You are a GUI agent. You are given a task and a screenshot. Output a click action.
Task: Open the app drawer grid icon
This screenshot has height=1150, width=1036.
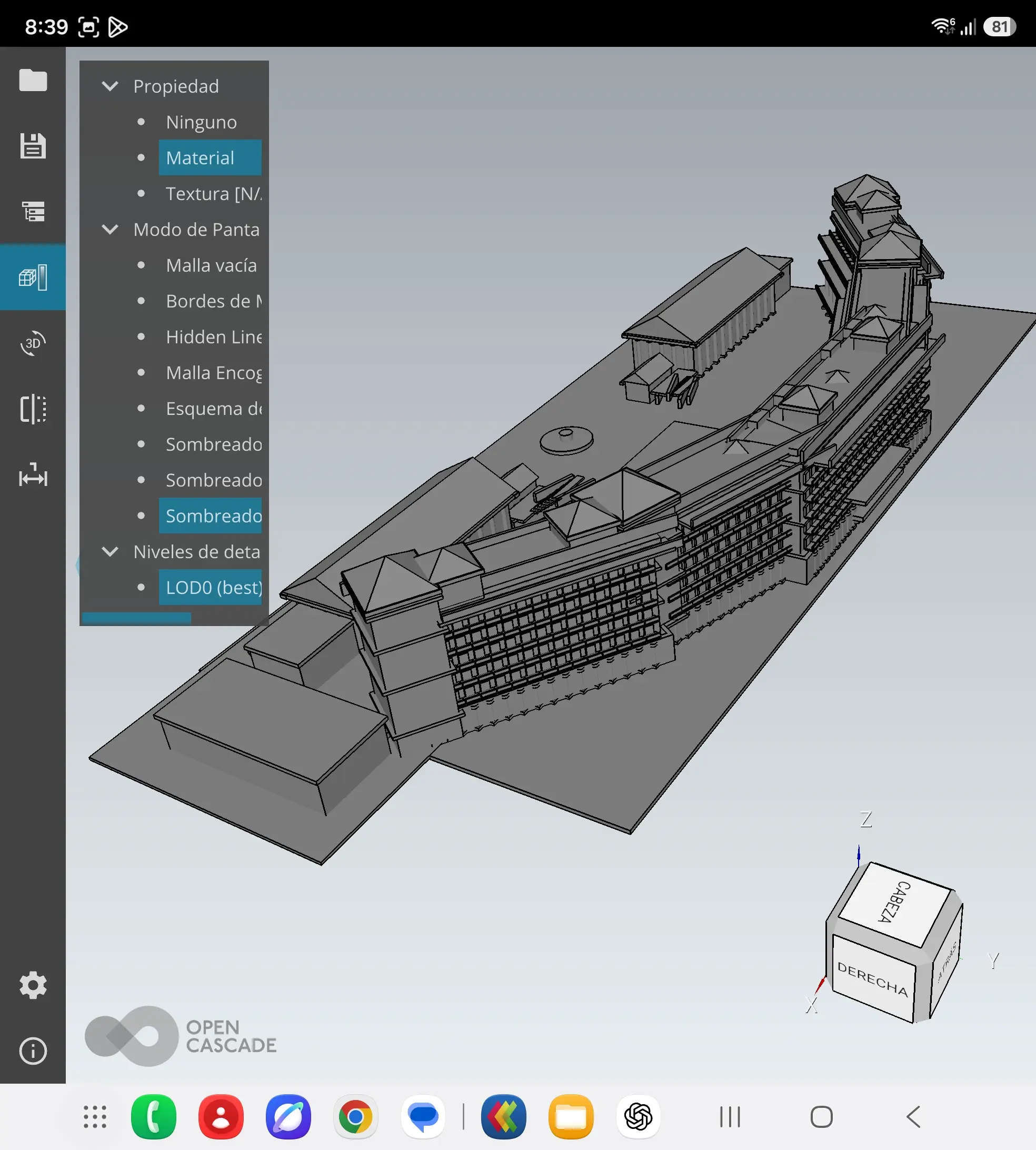coord(95,1116)
